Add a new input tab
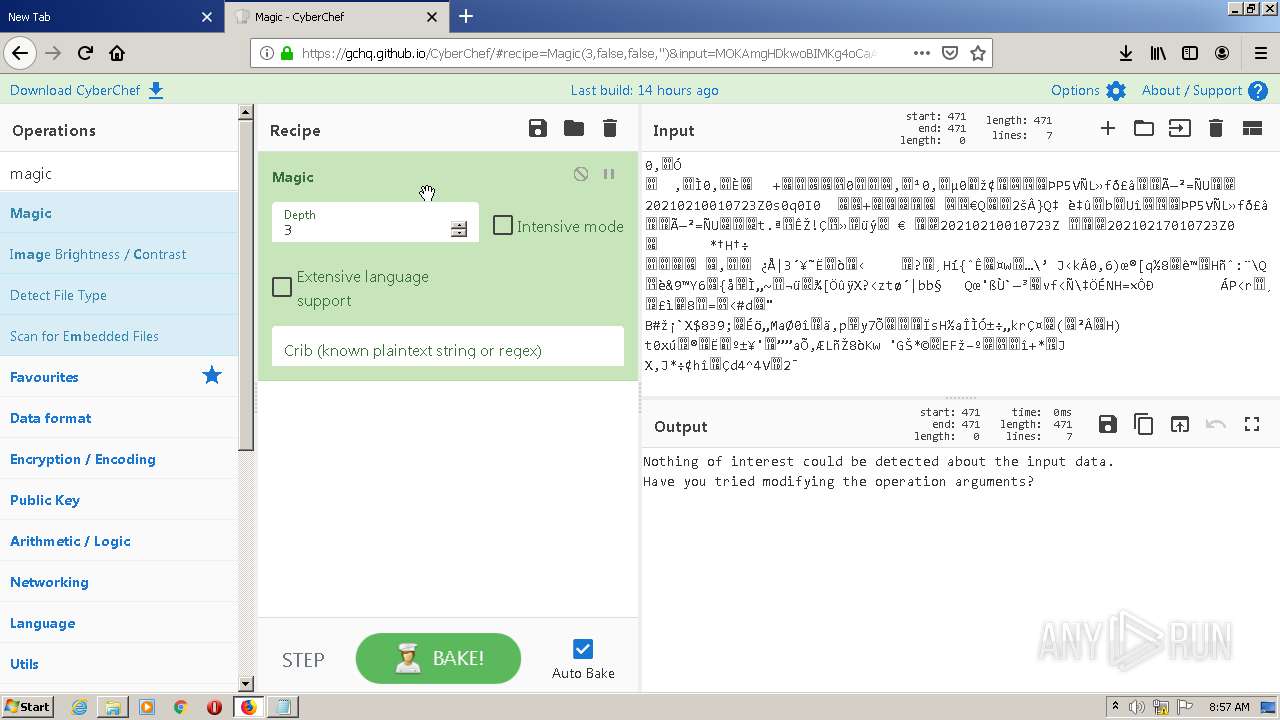Viewport: 1280px width, 720px height. (x=1108, y=128)
